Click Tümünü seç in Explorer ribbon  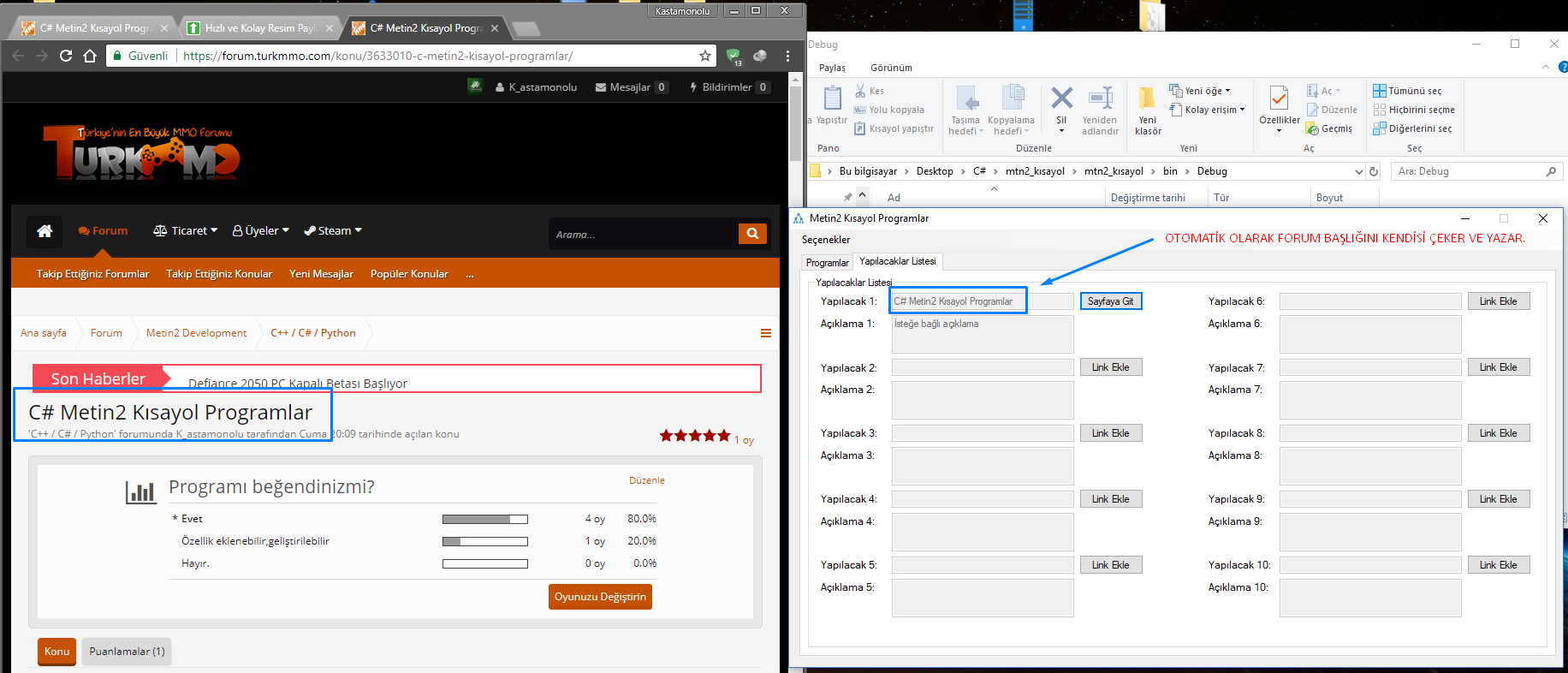click(x=1407, y=91)
